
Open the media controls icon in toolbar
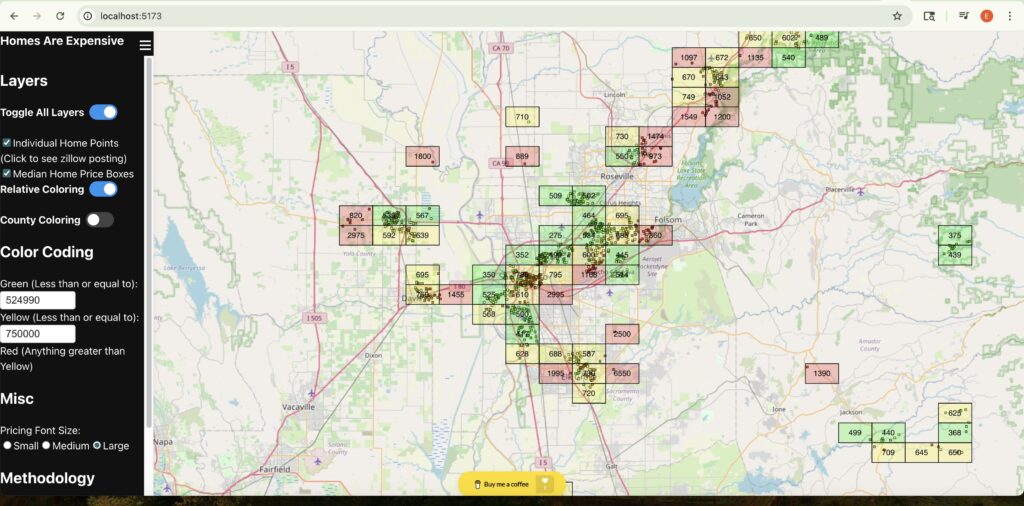[x=963, y=16]
